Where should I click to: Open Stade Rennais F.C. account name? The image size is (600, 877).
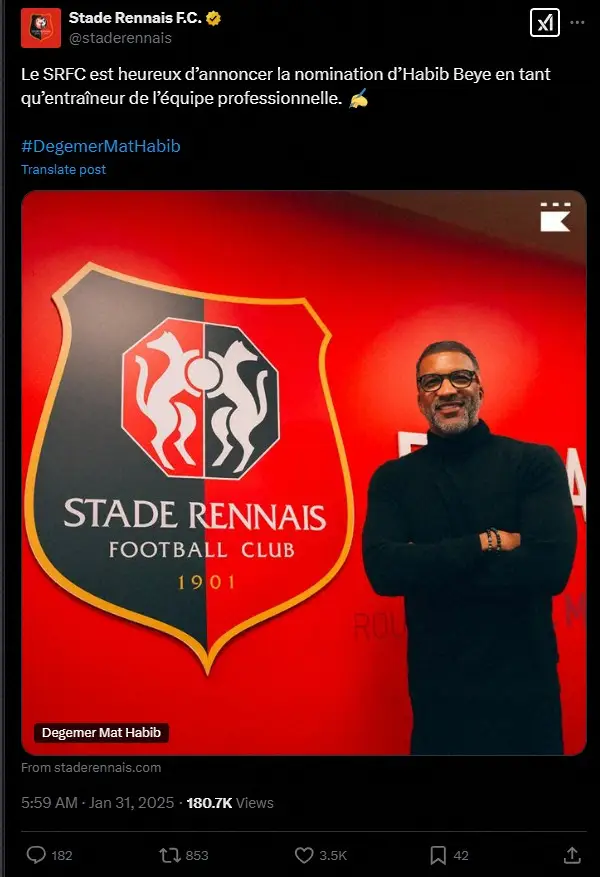(x=135, y=18)
